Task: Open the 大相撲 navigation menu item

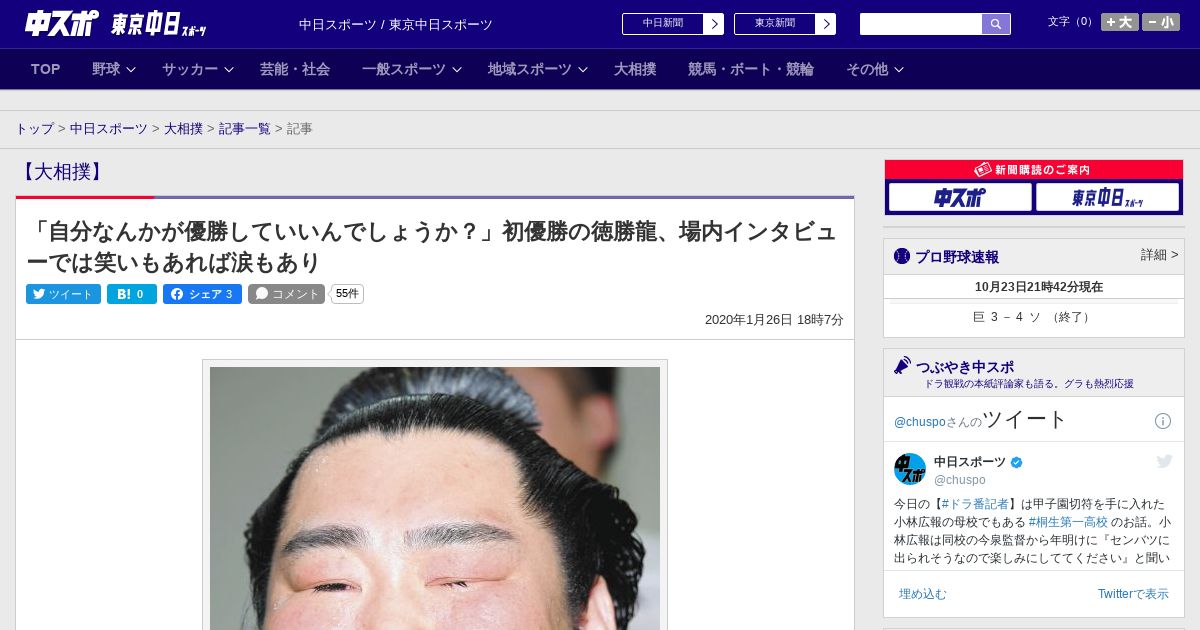Action: click(635, 69)
